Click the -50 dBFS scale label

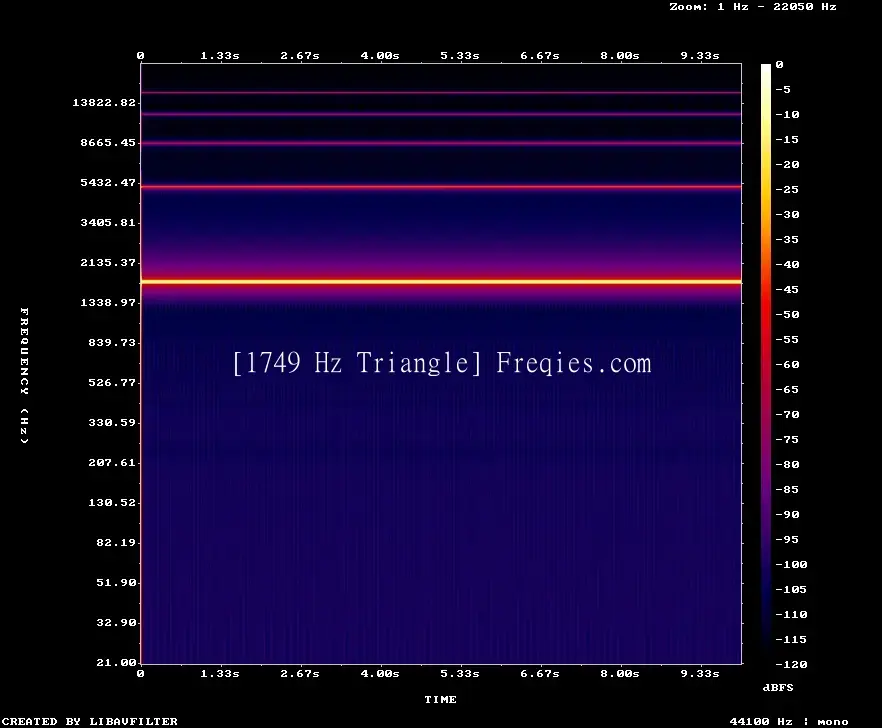tap(787, 314)
